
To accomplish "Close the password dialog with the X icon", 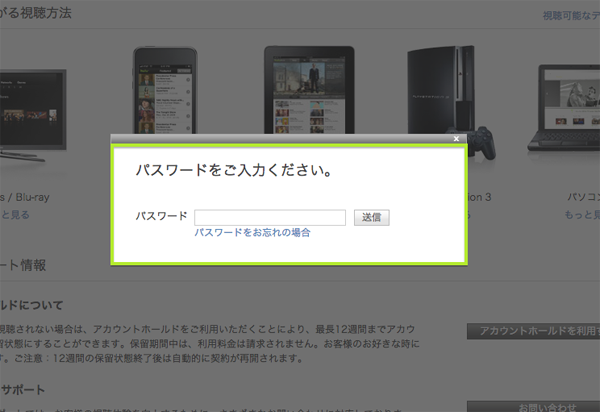I will 456,139.
